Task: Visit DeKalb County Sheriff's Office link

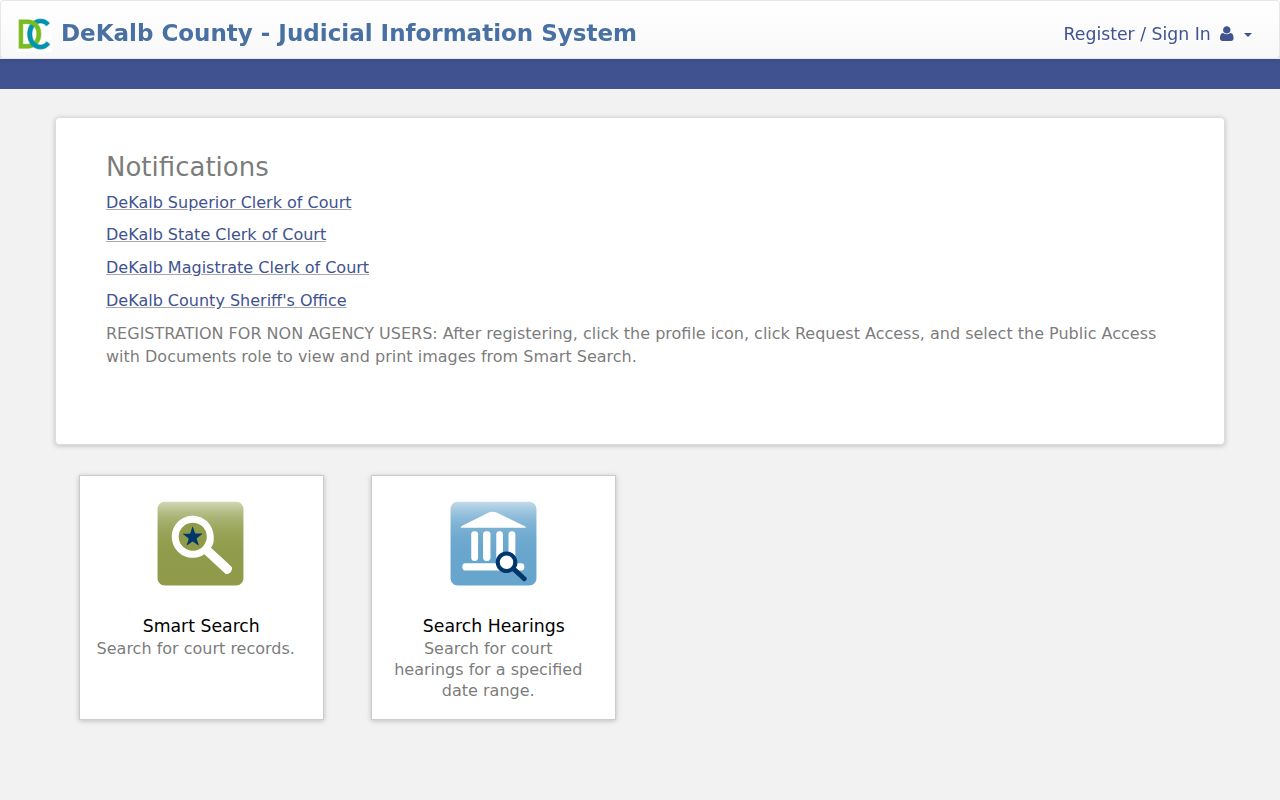Action: [226, 300]
